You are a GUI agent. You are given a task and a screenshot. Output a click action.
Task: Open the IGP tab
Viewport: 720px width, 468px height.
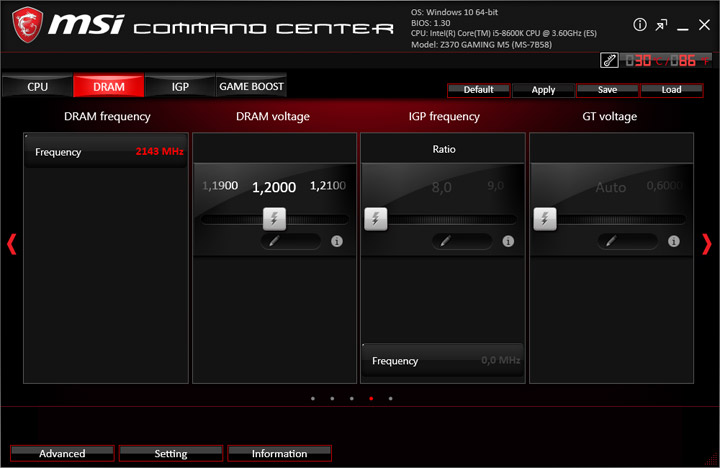(180, 86)
